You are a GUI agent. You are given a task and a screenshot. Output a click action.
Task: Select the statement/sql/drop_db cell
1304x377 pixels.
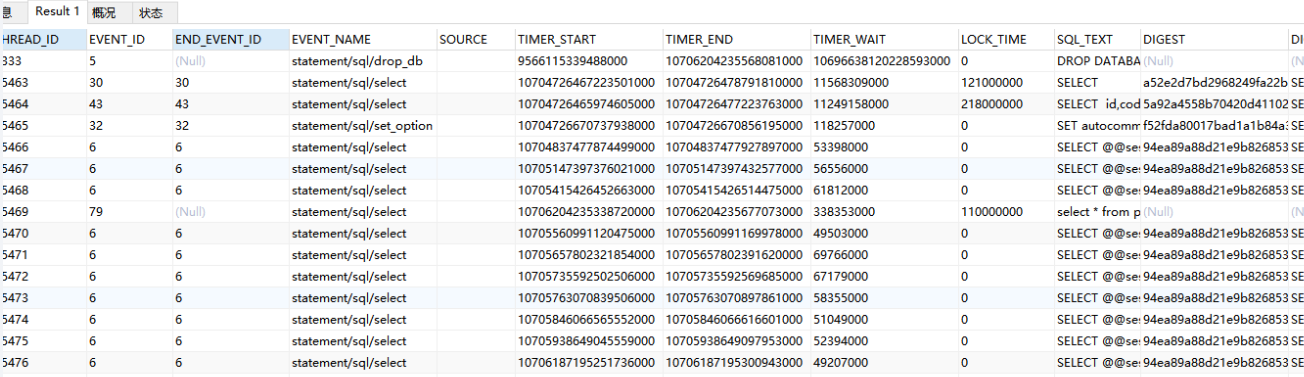(x=361, y=61)
